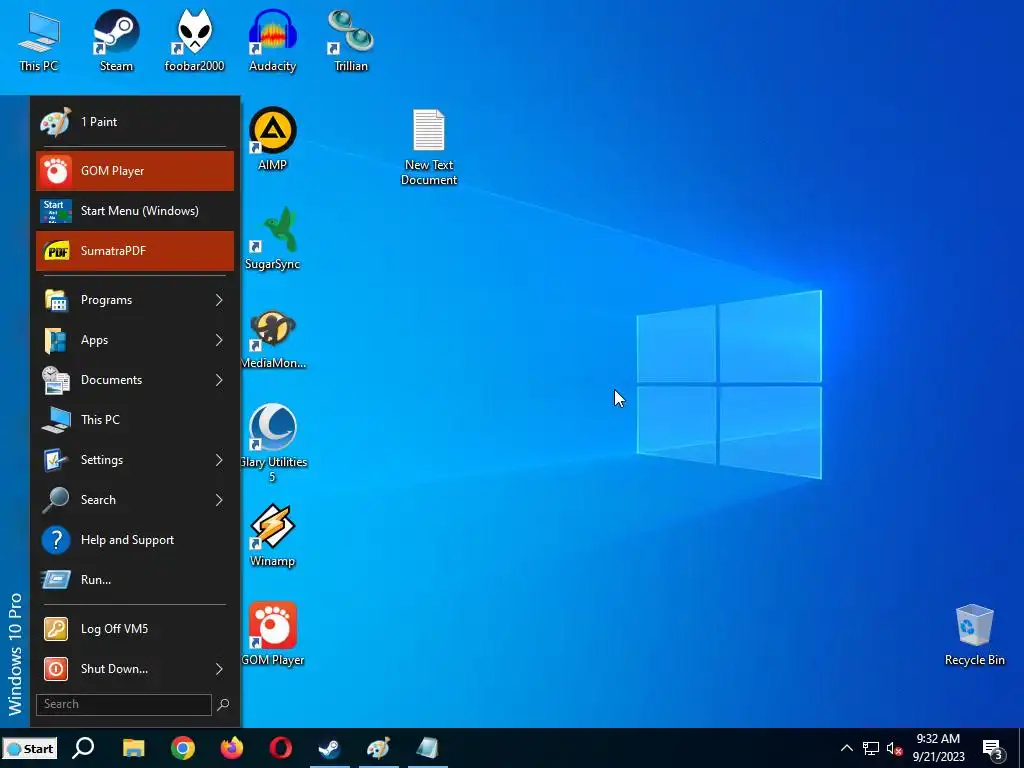Open This PC in the start menu

[135, 420]
